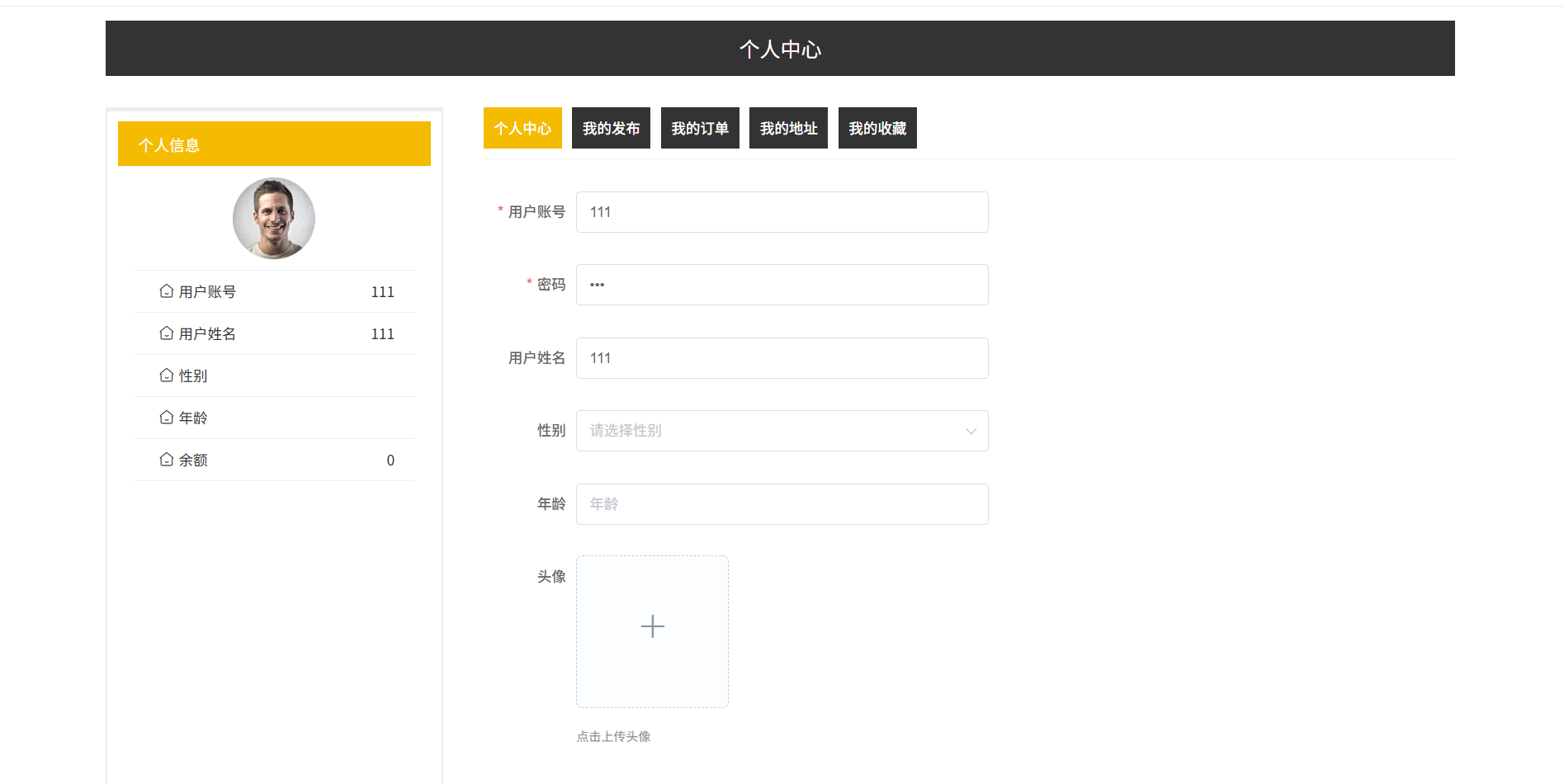The image size is (1564, 784).
Task: Click the 用户姓名 input field
Action: (x=782, y=358)
